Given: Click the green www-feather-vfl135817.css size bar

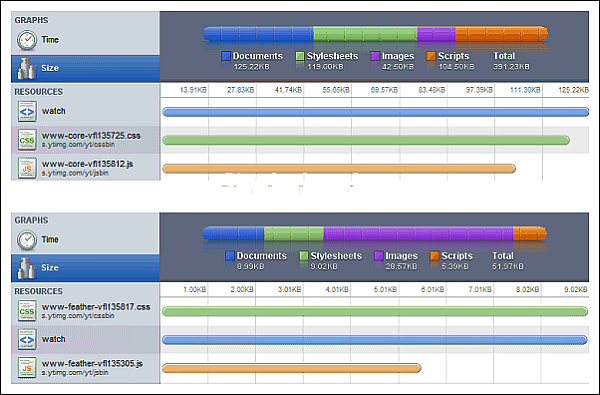Looking at the screenshot, I should (375, 311).
